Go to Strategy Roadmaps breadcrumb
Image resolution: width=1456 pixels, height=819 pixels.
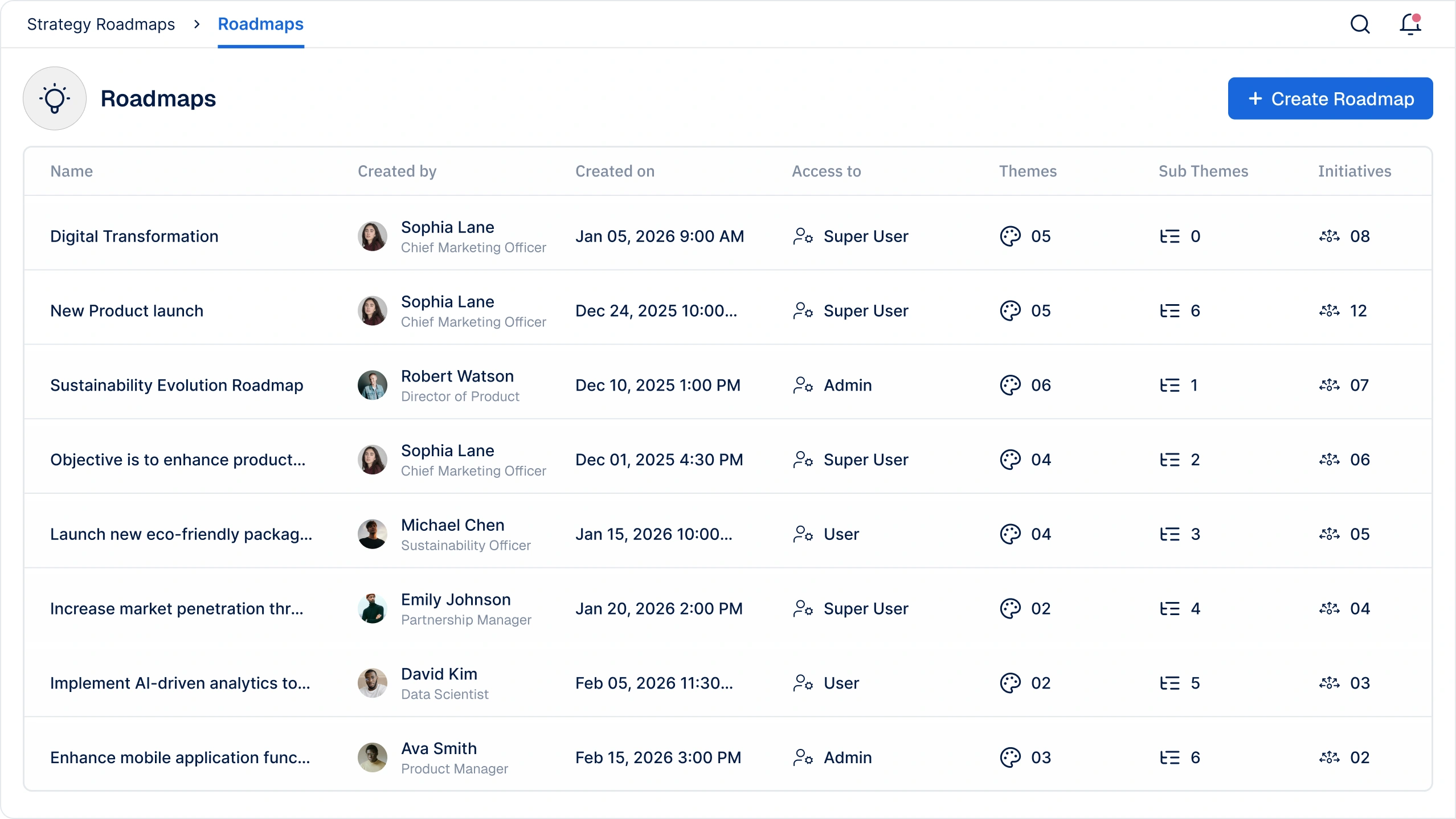point(101,24)
